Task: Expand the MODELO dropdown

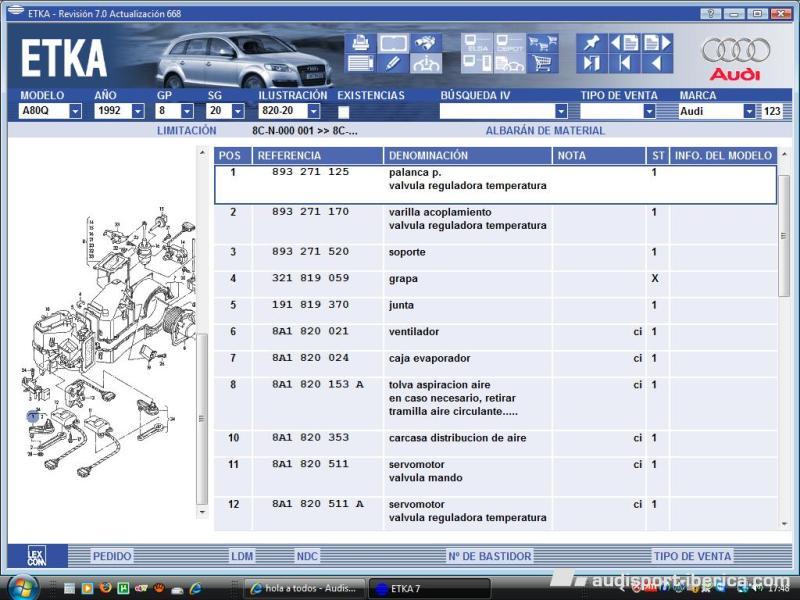Action: 76,111
